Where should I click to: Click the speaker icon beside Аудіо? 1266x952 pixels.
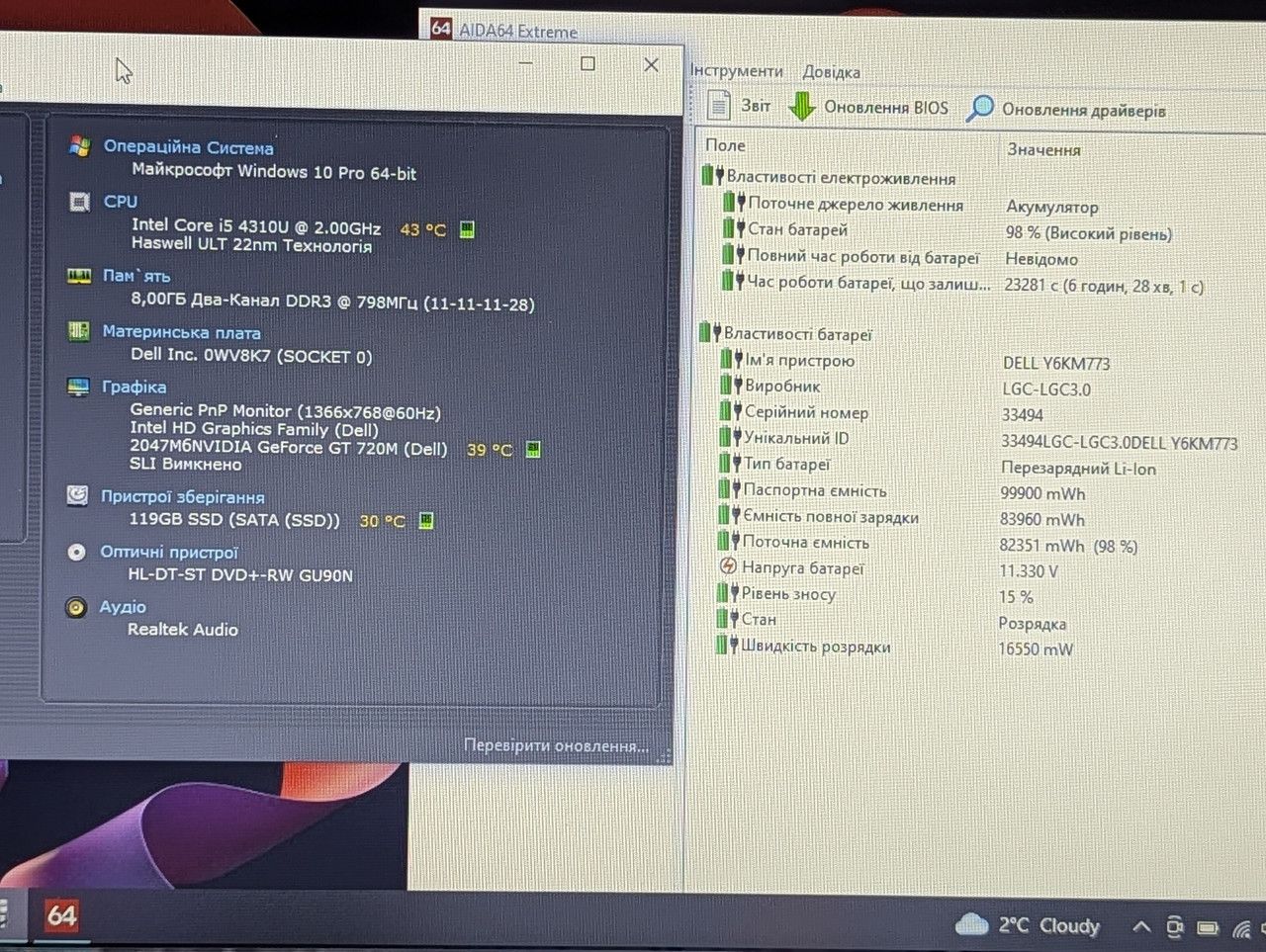pos(75,607)
